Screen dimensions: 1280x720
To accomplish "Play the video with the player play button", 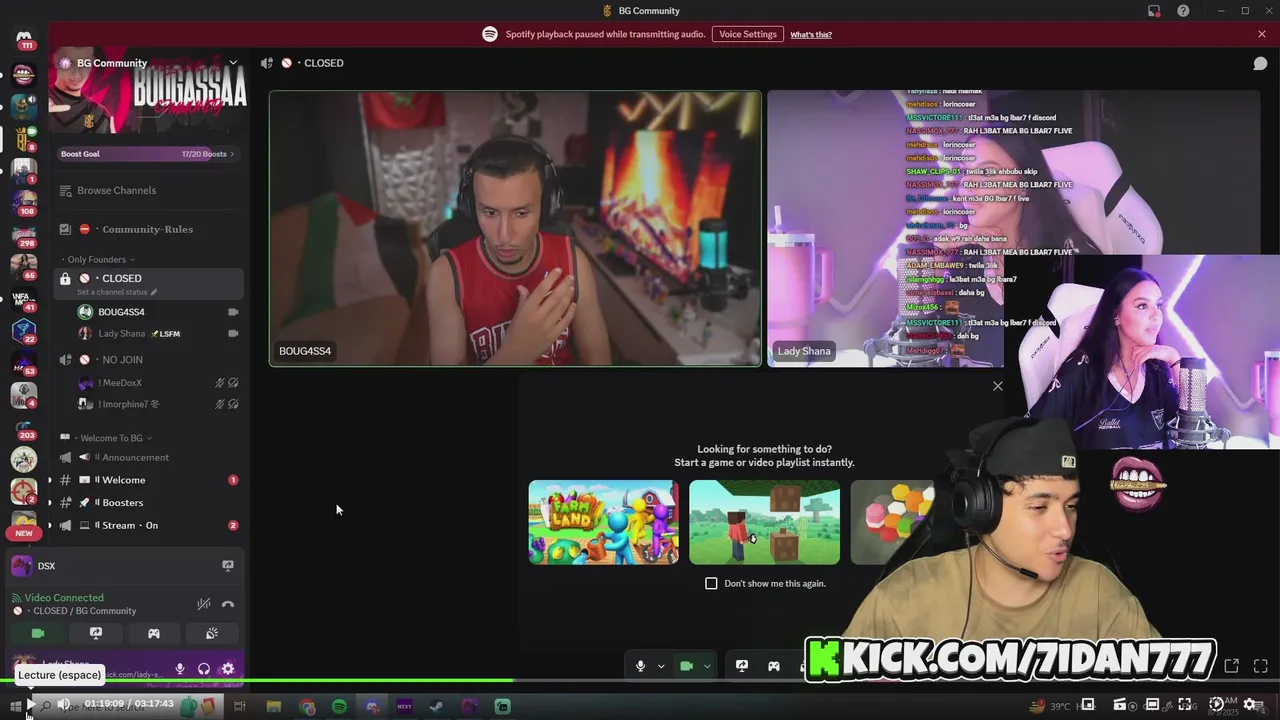I will point(30,704).
